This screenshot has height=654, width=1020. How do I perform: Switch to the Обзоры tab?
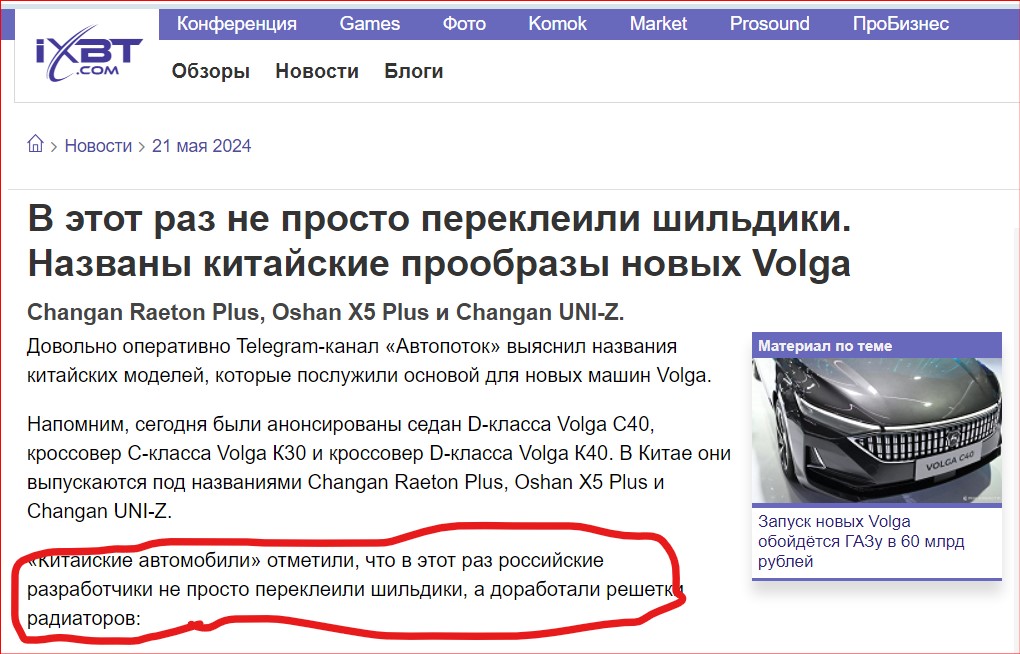click(210, 71)
